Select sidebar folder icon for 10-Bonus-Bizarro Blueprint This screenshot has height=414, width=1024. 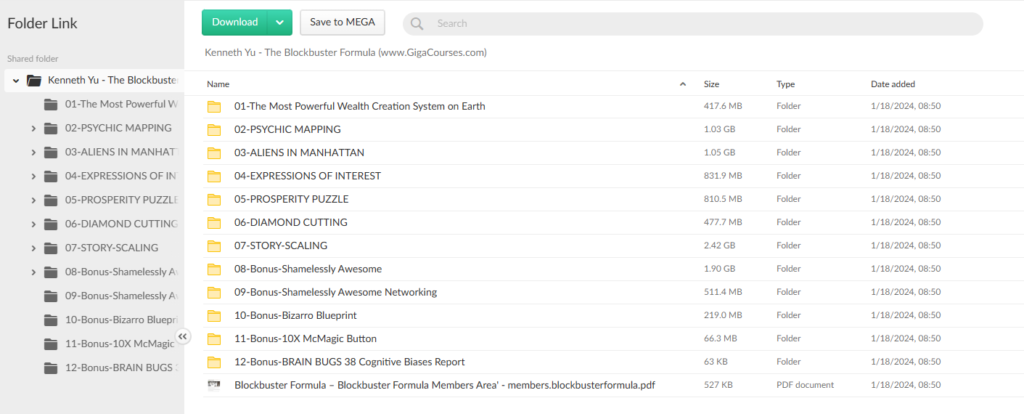[x=51, y=320]
